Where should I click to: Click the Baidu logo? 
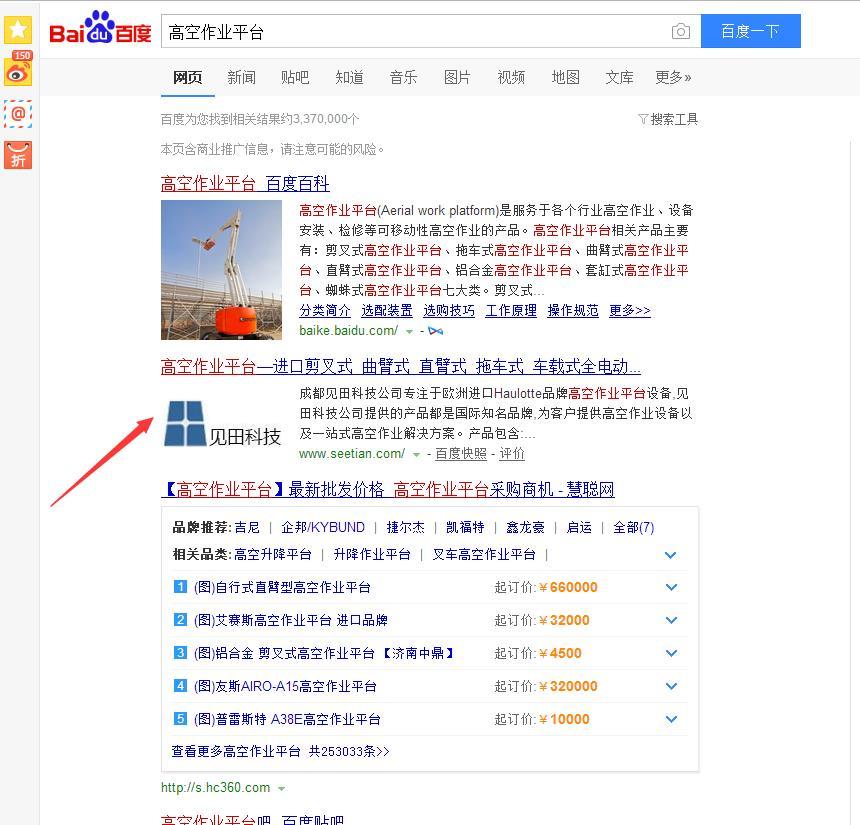[x=100, y=29]
